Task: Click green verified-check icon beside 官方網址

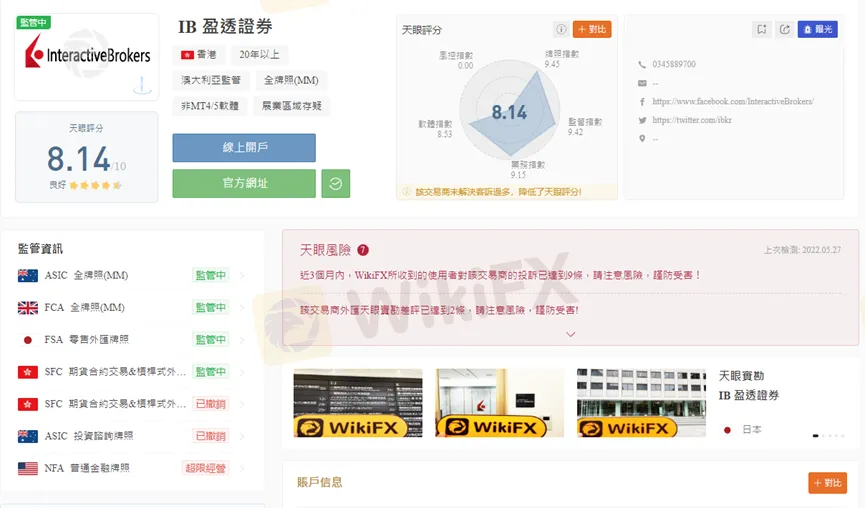Action: pos(335,184)
